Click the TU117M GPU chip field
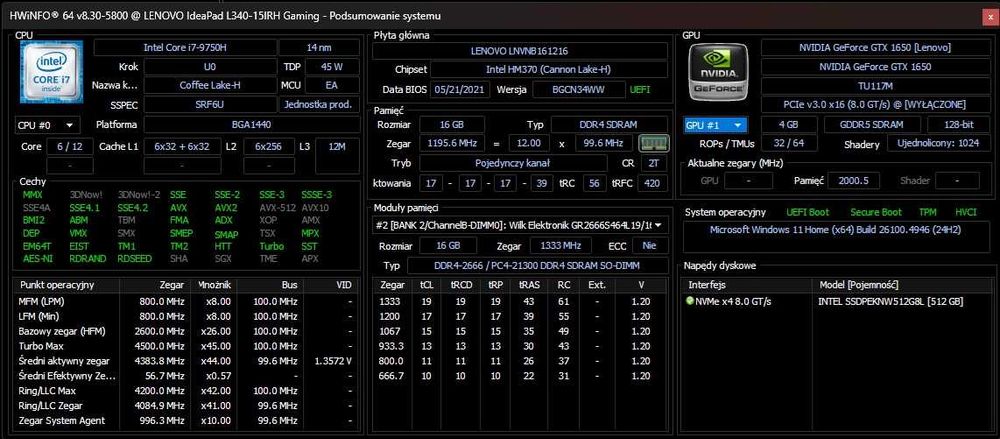 [x=875, y=85]
